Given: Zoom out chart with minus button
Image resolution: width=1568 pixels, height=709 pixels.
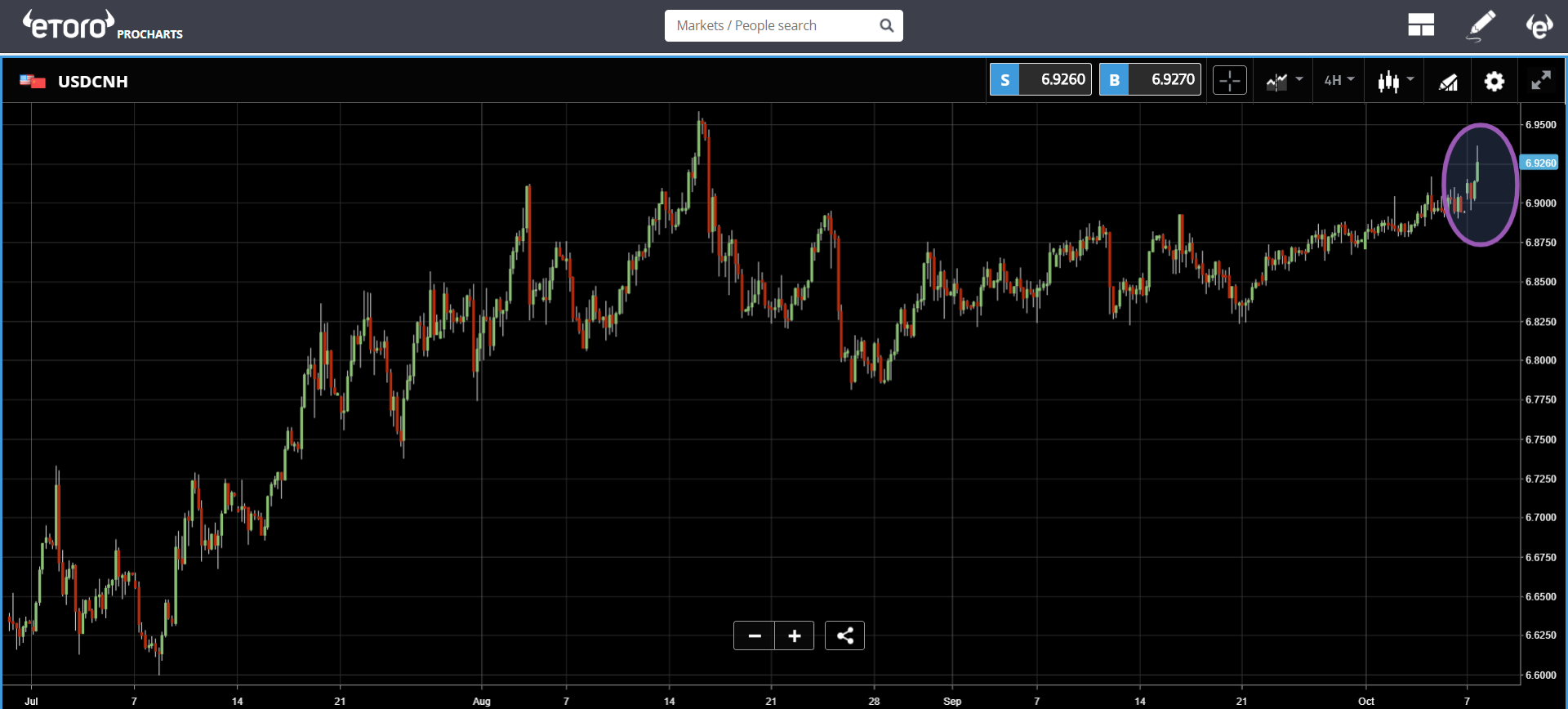Looking at the screenshot, I should 755,635.
